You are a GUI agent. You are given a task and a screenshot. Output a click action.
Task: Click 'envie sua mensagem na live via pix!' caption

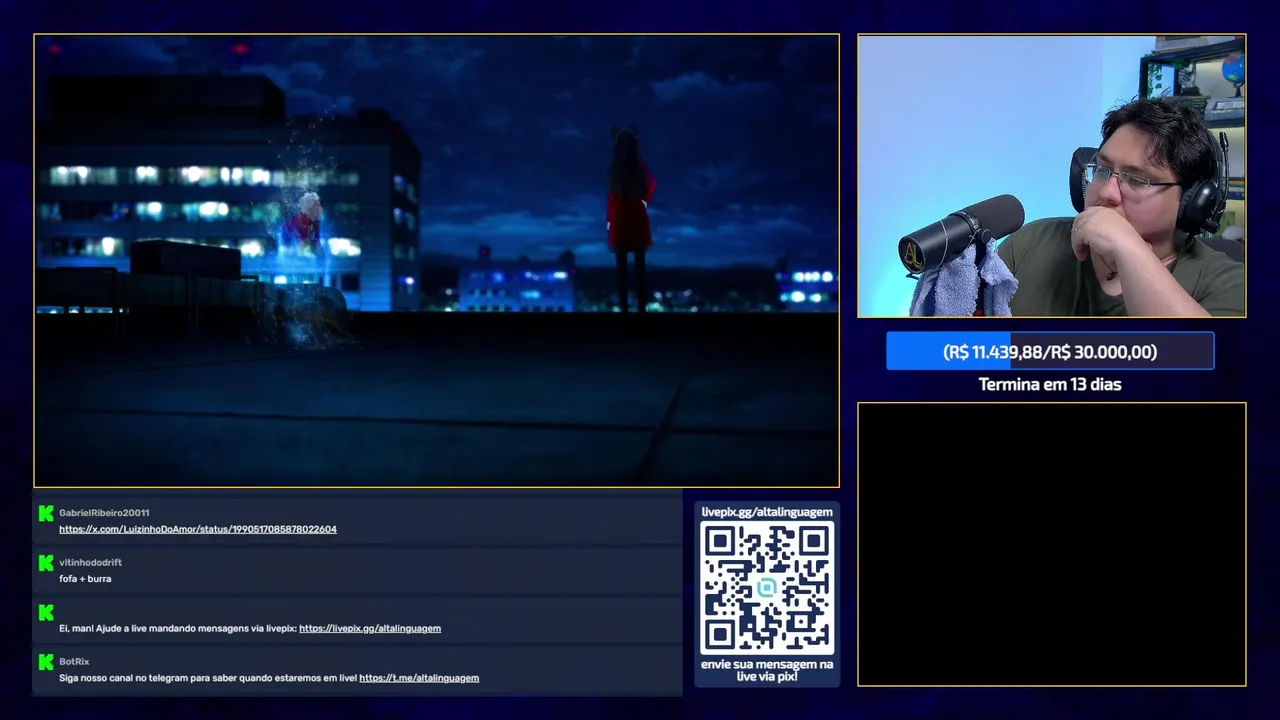click(x=767, y=670)
